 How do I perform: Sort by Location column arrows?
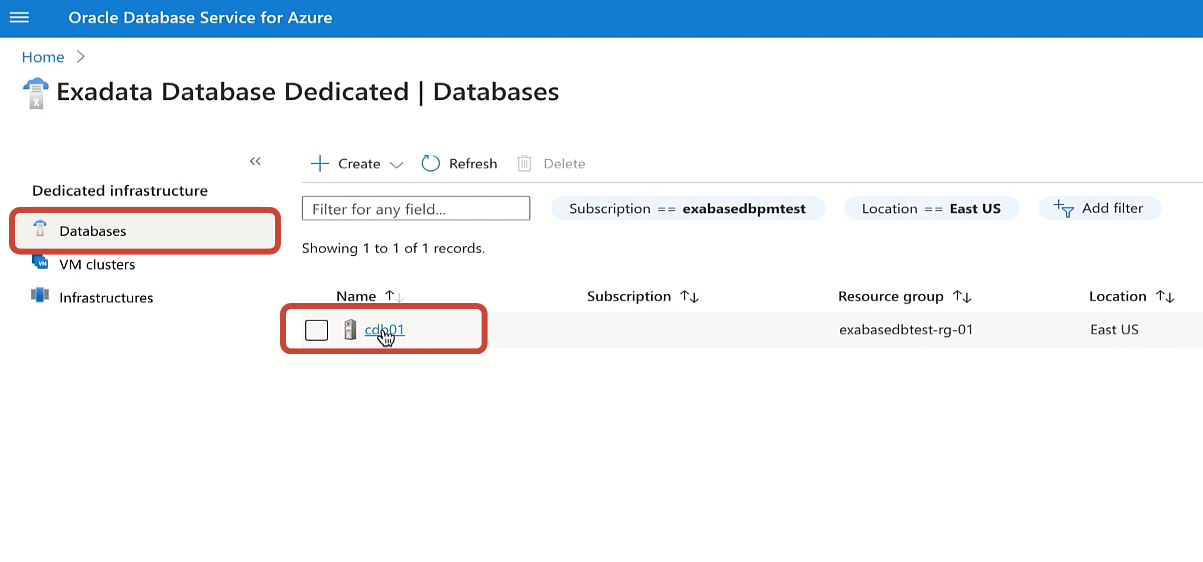click(1165, 297)
